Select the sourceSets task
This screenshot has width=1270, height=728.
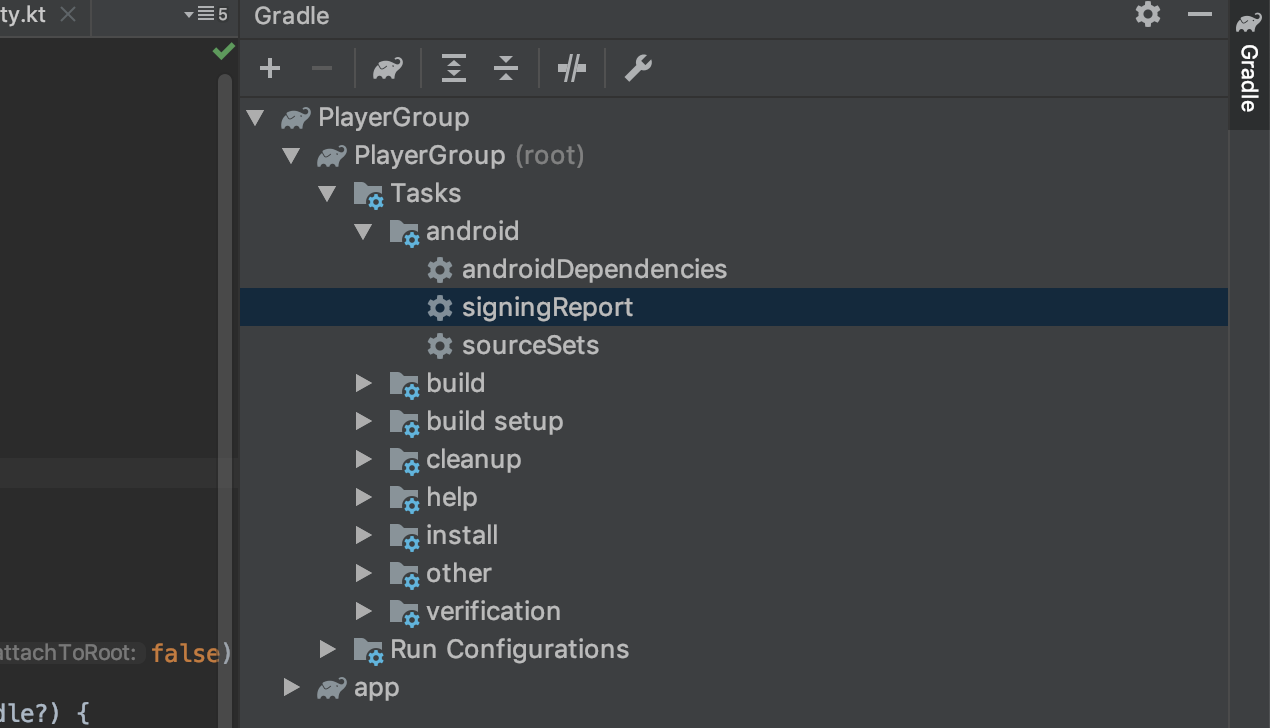click(530, 345)
